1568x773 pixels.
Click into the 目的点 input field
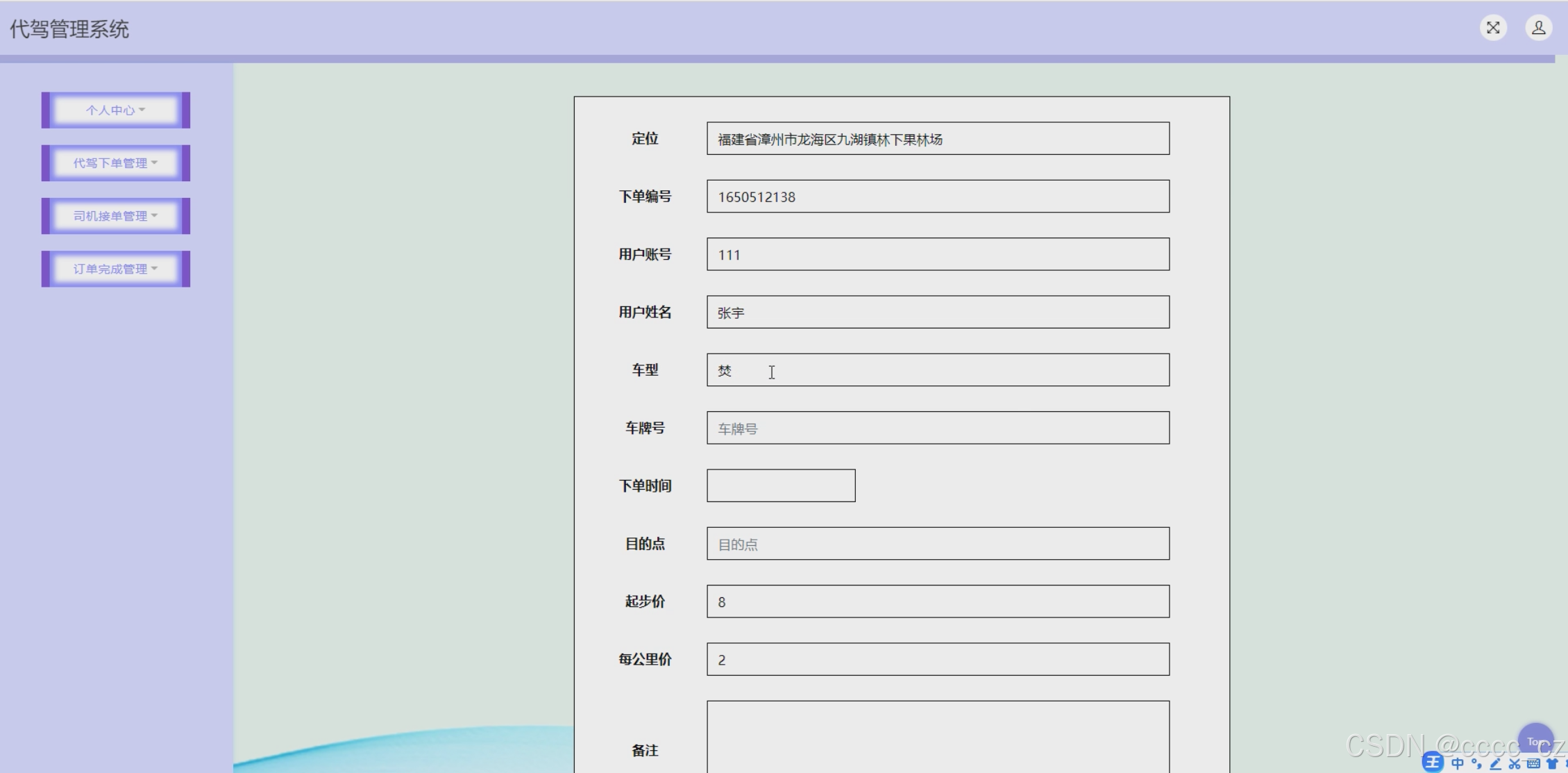(937, 544)
